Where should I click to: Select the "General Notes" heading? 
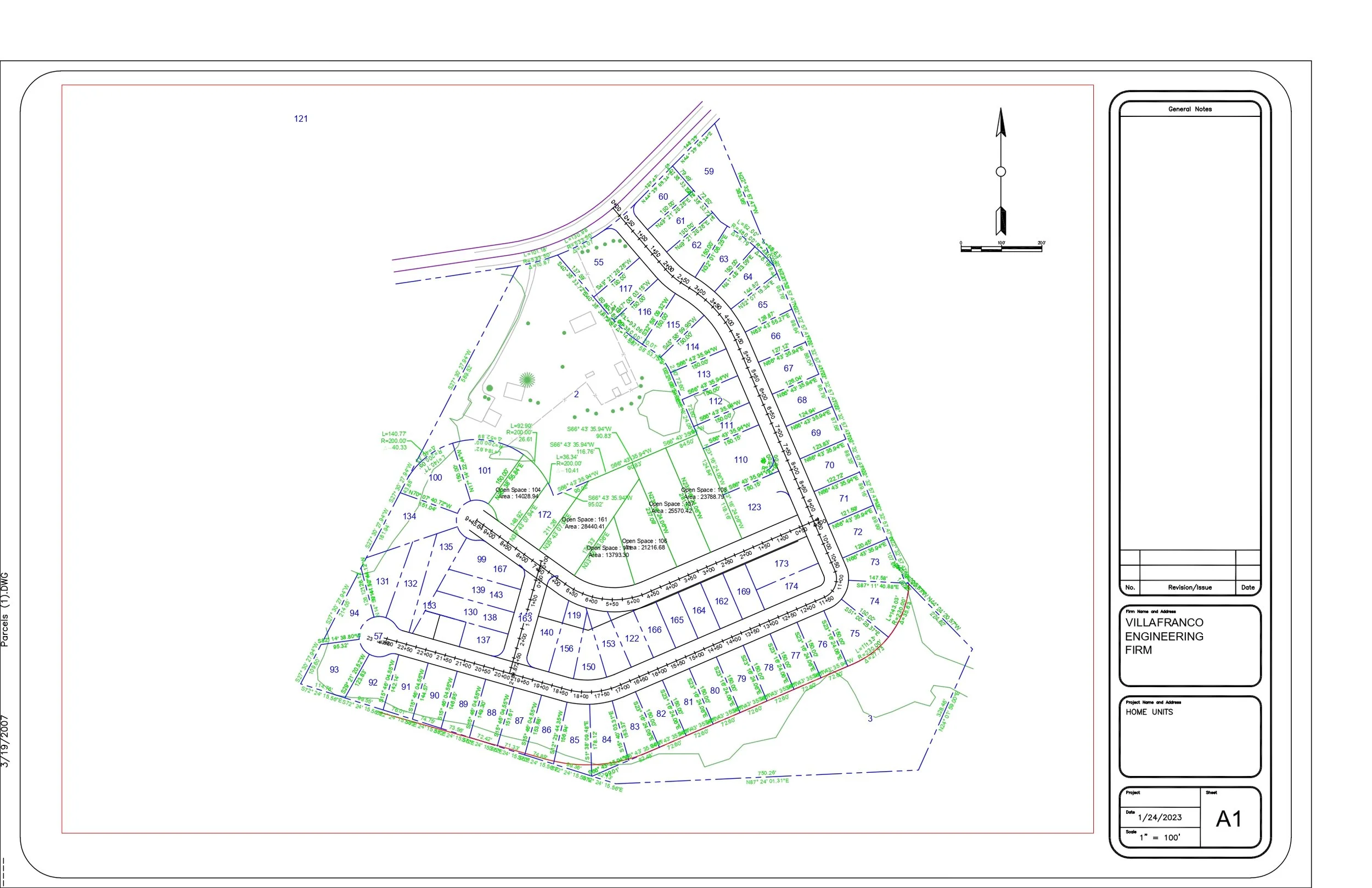1190,109
